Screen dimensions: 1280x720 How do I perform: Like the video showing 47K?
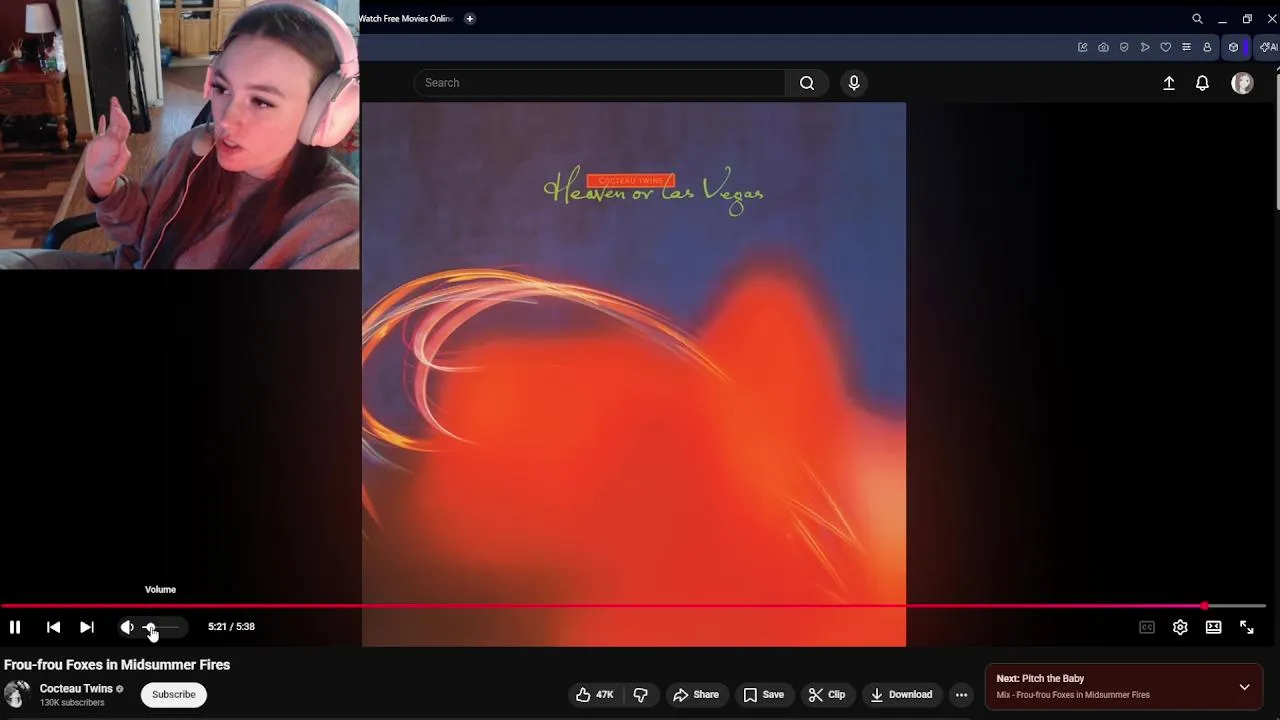595,695
